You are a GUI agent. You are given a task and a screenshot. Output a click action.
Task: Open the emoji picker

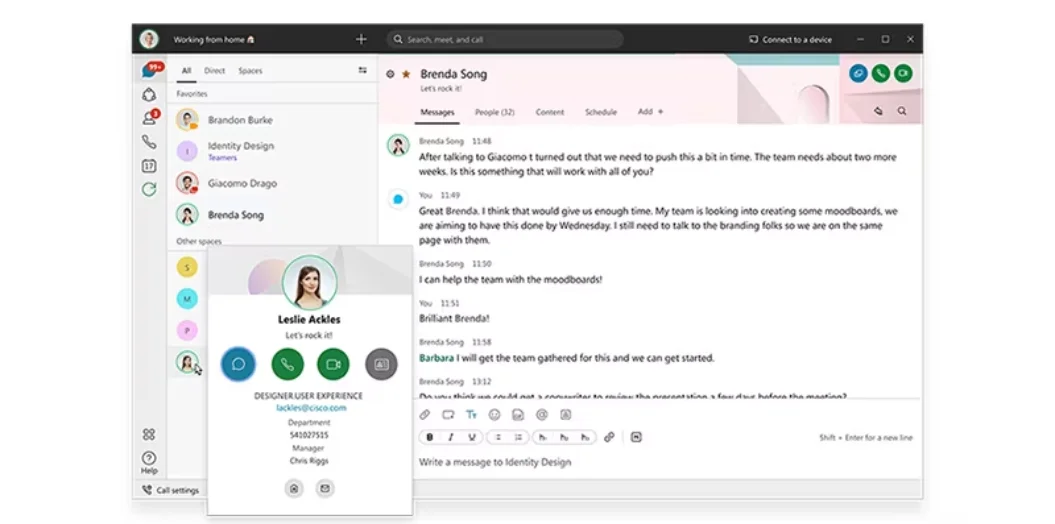pyautogui.click(x=495, y=415)
